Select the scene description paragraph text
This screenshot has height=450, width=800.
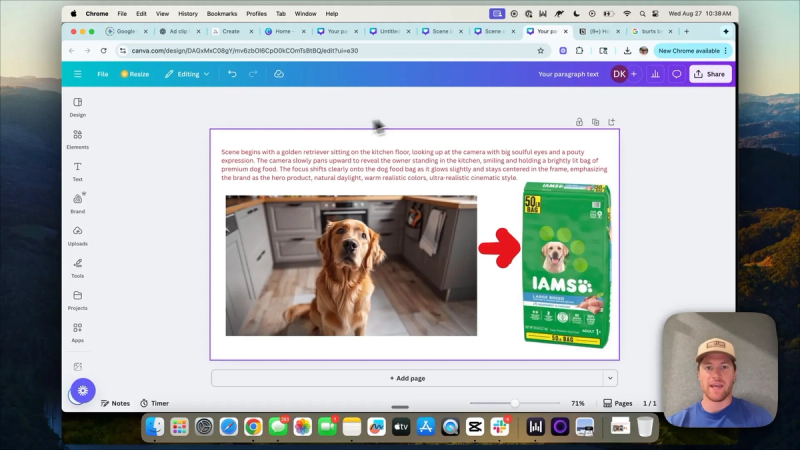click(414, 165)
